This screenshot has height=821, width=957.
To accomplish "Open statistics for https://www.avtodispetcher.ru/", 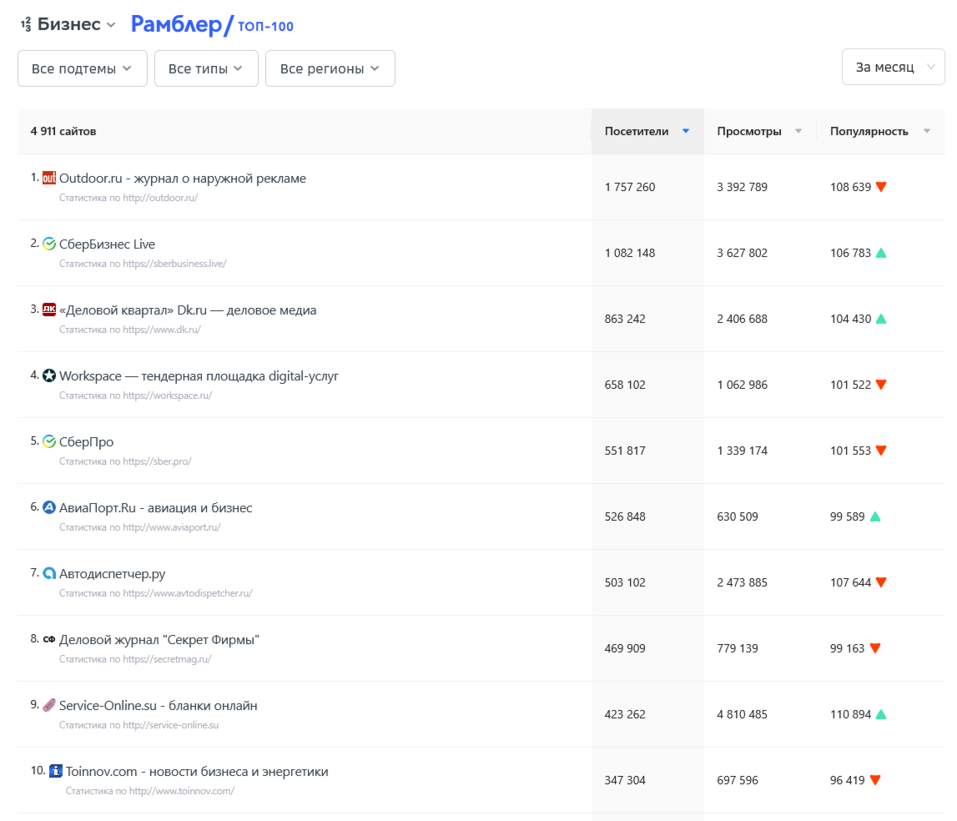I will 156,593.
